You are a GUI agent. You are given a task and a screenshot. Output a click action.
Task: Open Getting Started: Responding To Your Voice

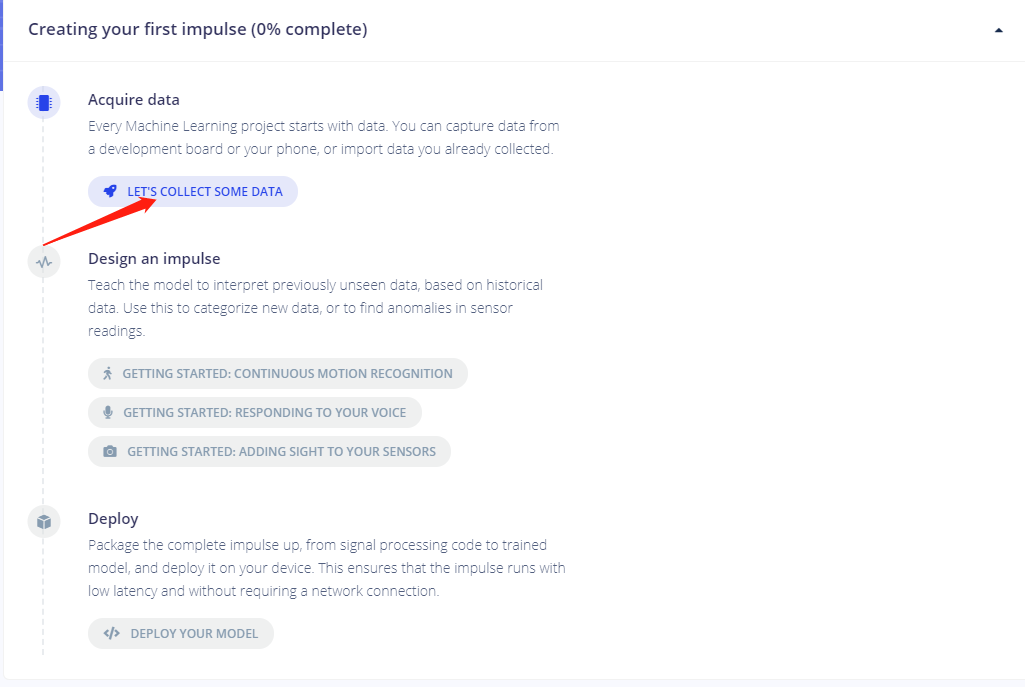253,412
